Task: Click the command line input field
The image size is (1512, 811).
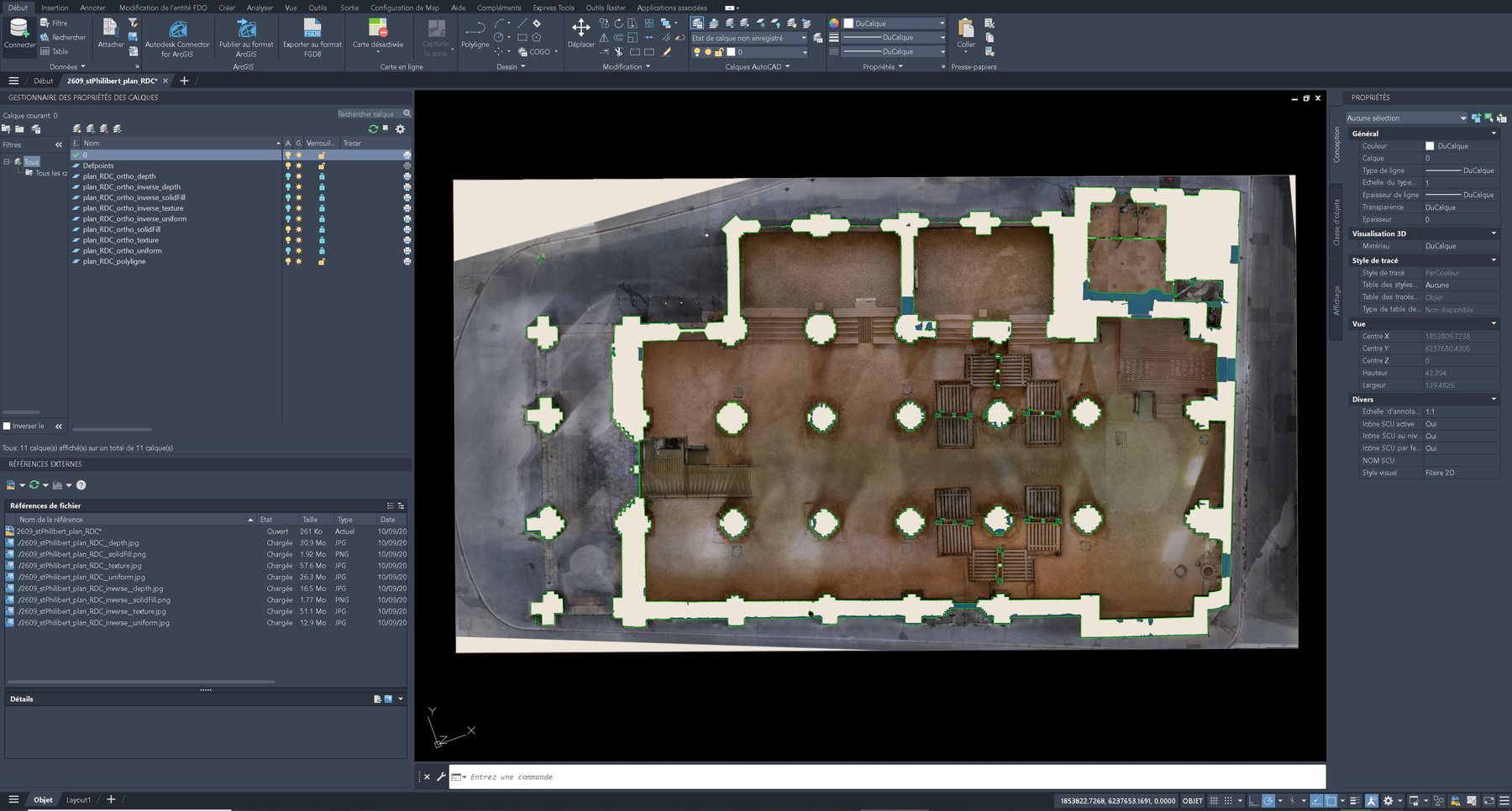Action: (x=887, y=777)
